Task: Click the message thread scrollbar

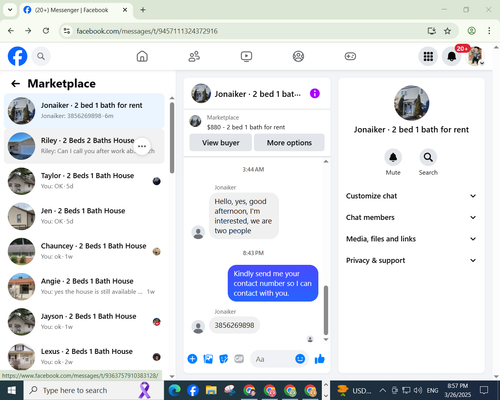Action: (x=326, y=310)
